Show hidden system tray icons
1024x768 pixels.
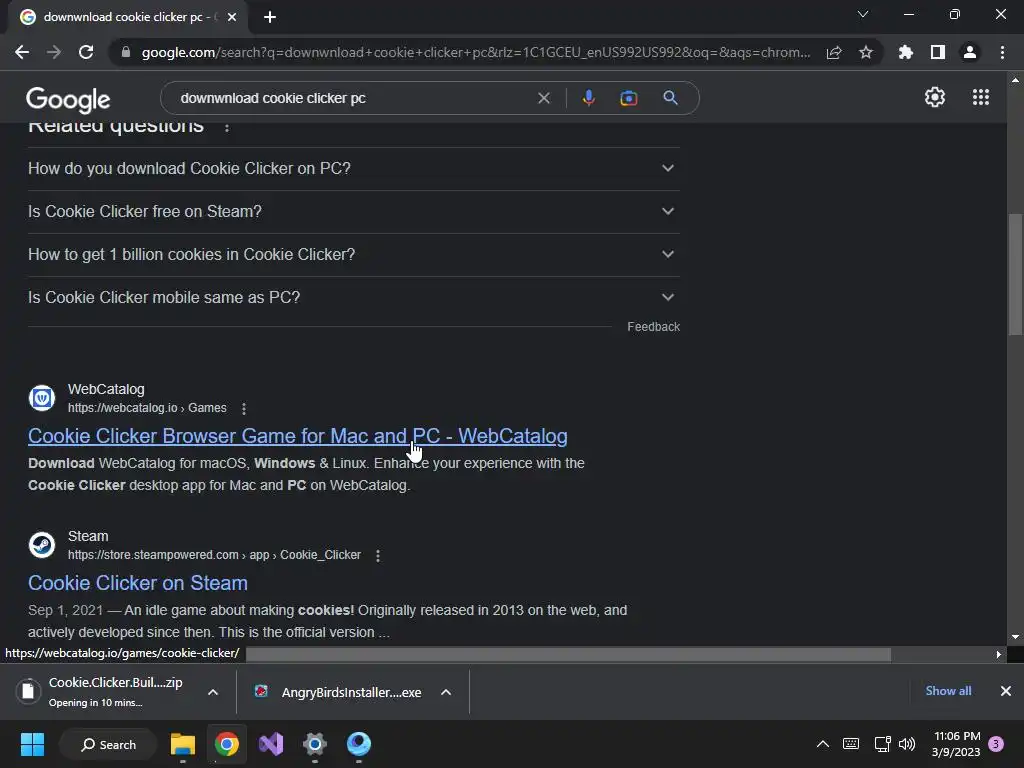(x=822, y=744)
